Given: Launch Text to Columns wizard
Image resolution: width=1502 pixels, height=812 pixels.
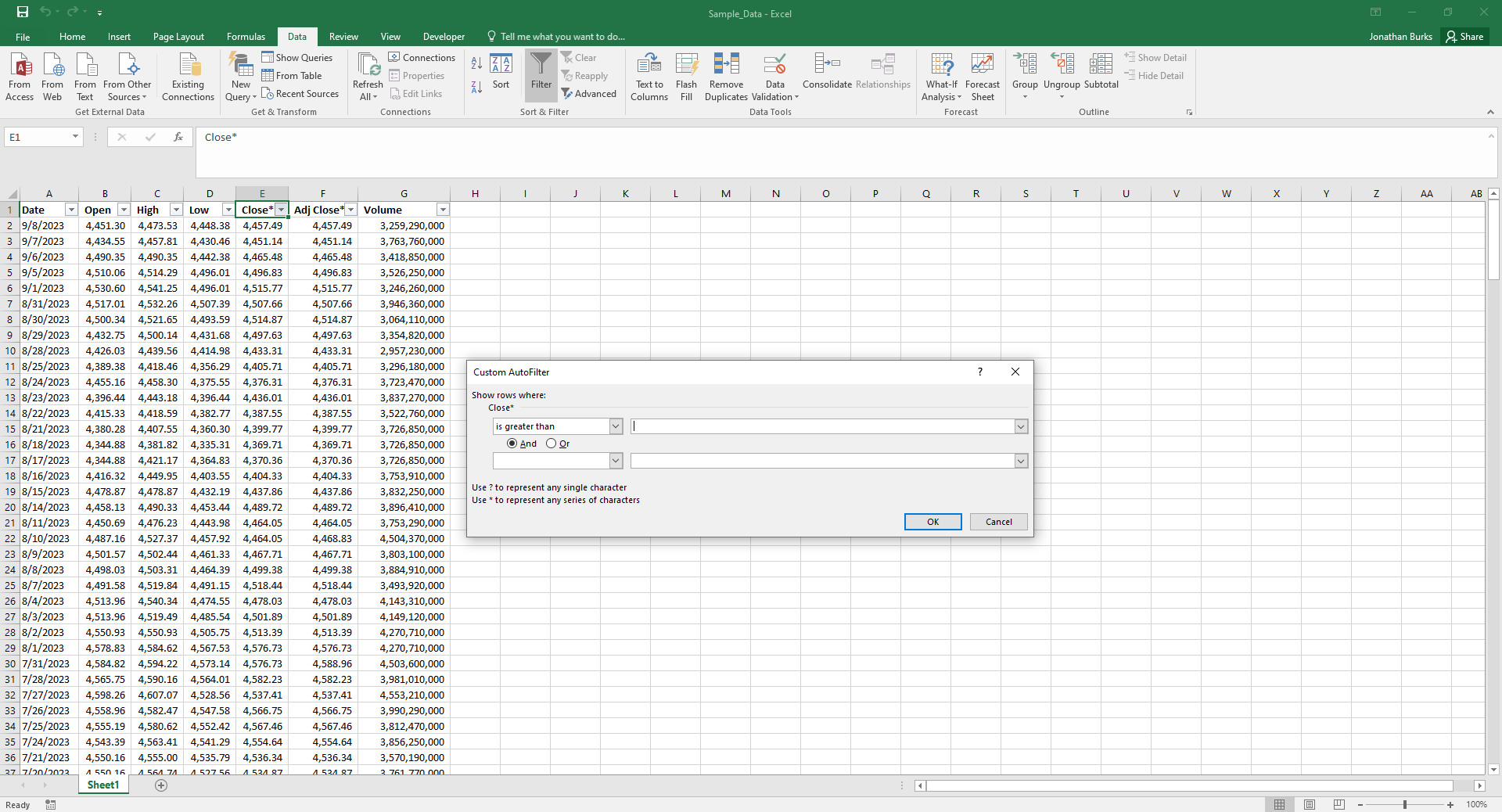Looking at the screenshot, I should [x=649, y=77].
